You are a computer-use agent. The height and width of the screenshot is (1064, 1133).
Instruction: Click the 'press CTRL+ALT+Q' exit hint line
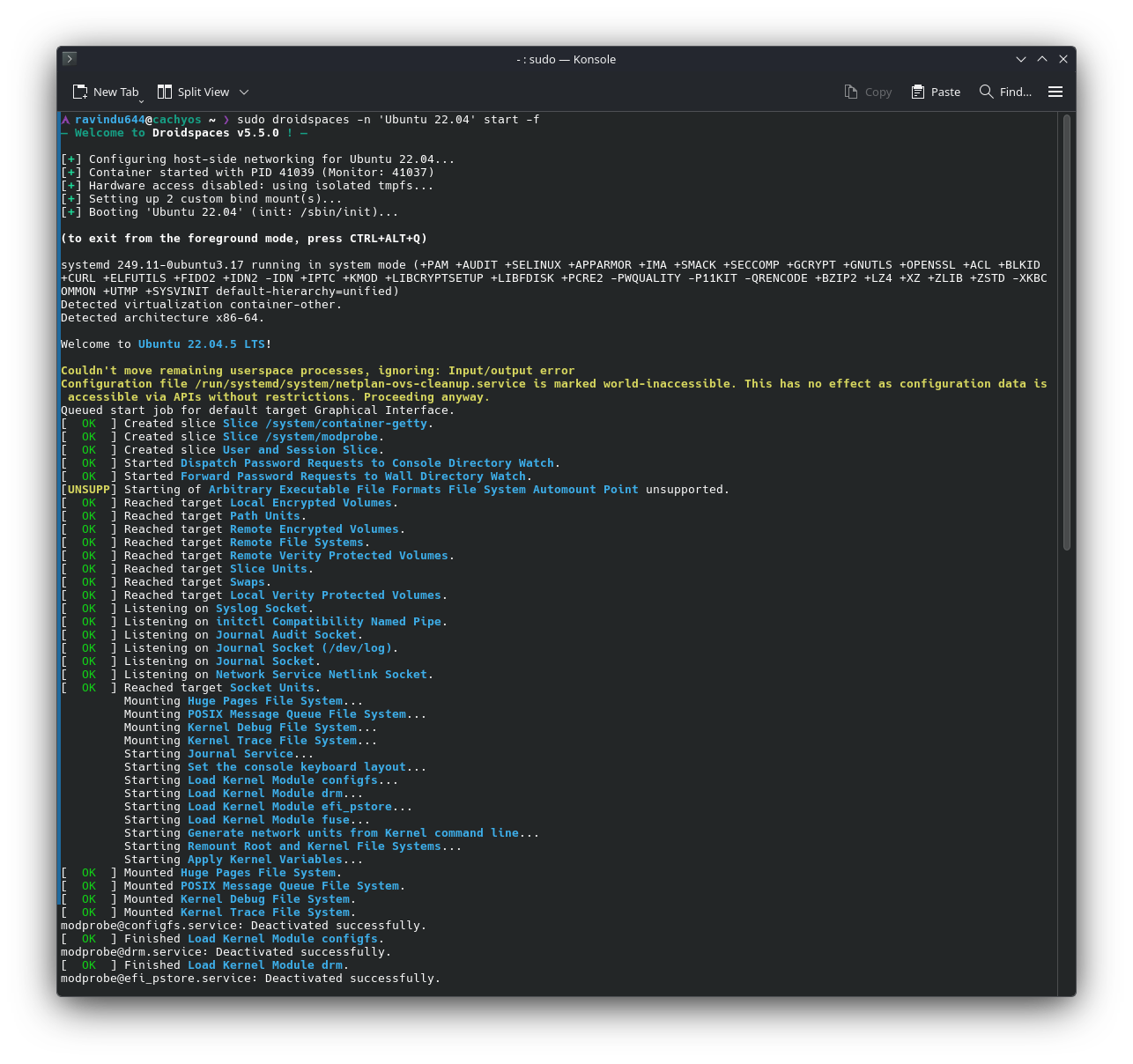click(x=244, y=239)
